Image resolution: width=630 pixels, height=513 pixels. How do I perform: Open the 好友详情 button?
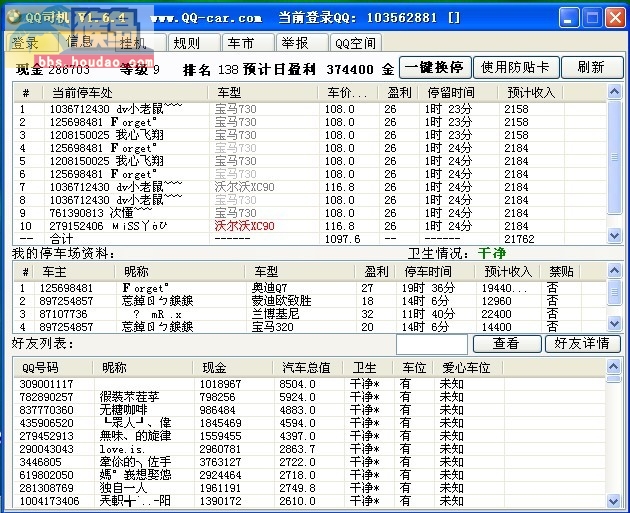pos(582,343)
